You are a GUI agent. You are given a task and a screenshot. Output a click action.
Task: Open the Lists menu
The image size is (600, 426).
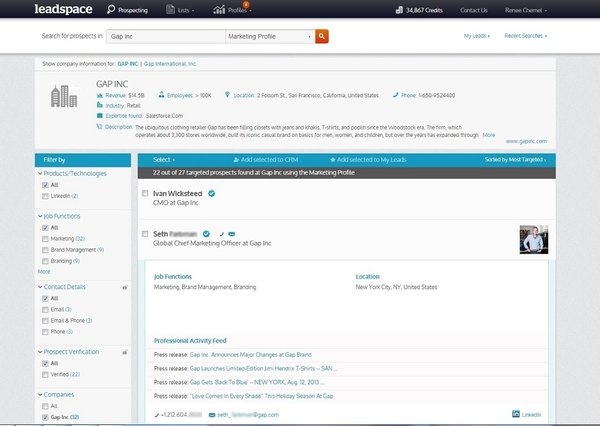point(186,10)
